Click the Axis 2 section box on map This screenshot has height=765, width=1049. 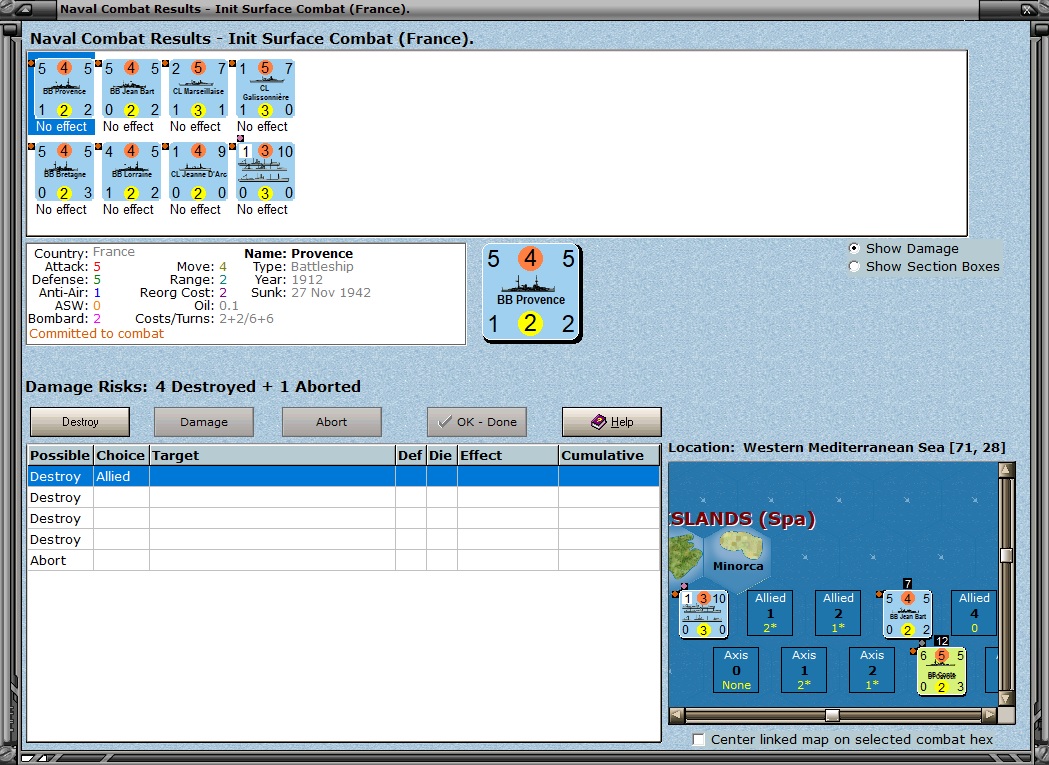click(x=872, y=670)
